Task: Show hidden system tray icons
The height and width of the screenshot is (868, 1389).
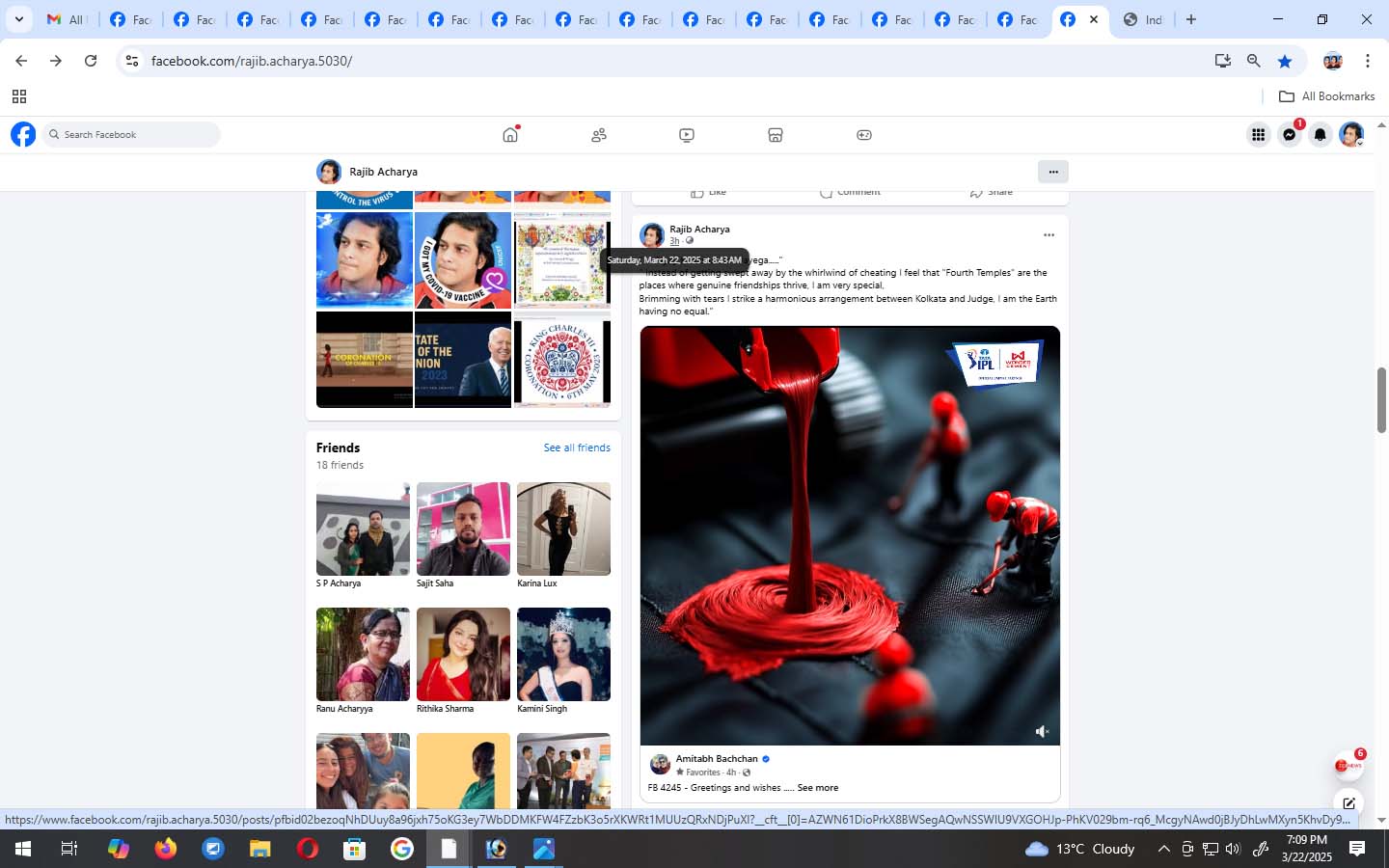Action: [1163, 849]
